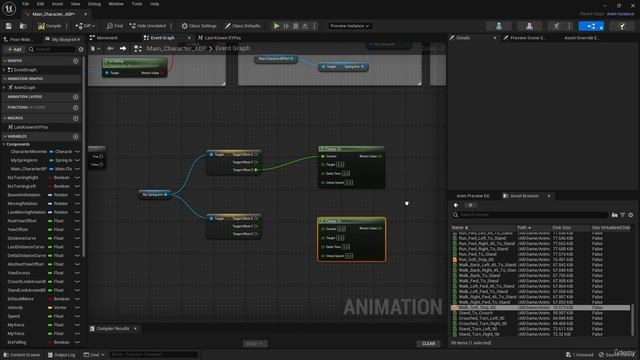Image resolution: width=640 pixels, height=360 pixels.
Task: Toggle Hide Unrelated nodes
Action: [x=148, y=26]
